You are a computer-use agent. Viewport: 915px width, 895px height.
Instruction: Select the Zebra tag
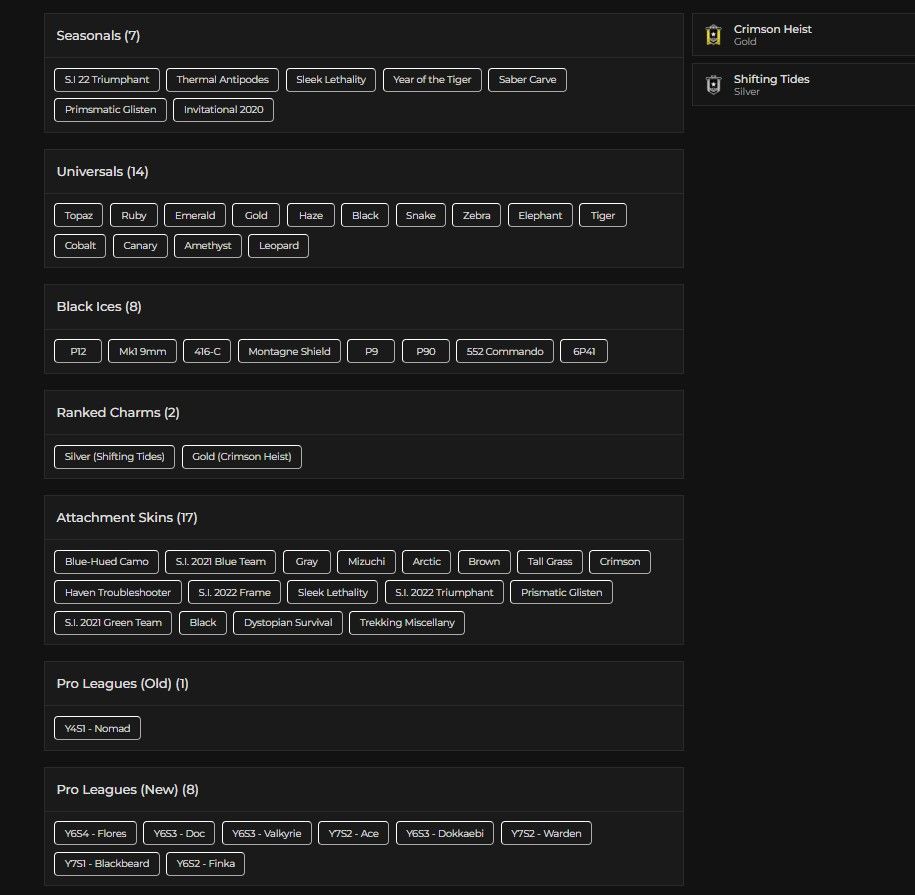point(476,215)
